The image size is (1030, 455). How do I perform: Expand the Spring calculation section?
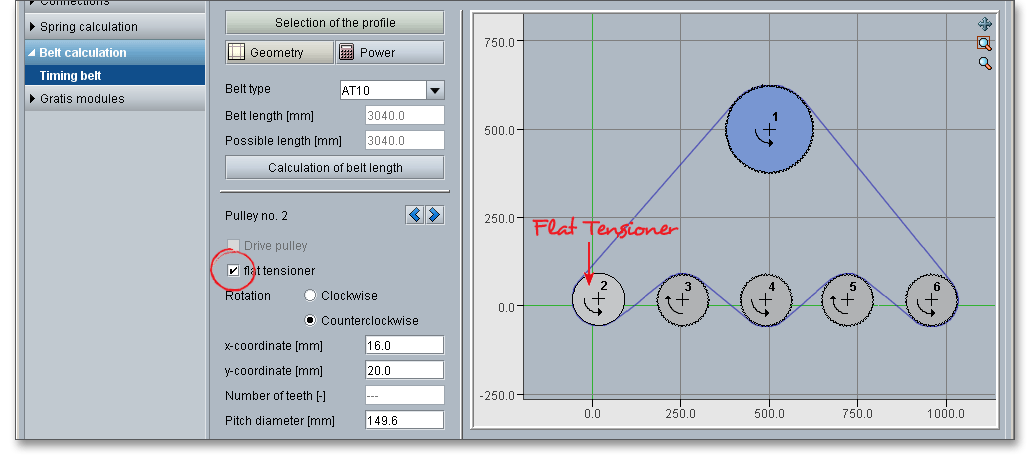coord(88,27)
